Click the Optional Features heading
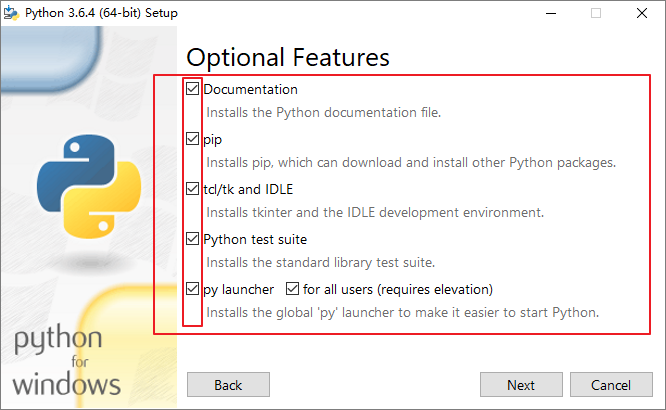This screenshot has width=666, height=410. 288,57
